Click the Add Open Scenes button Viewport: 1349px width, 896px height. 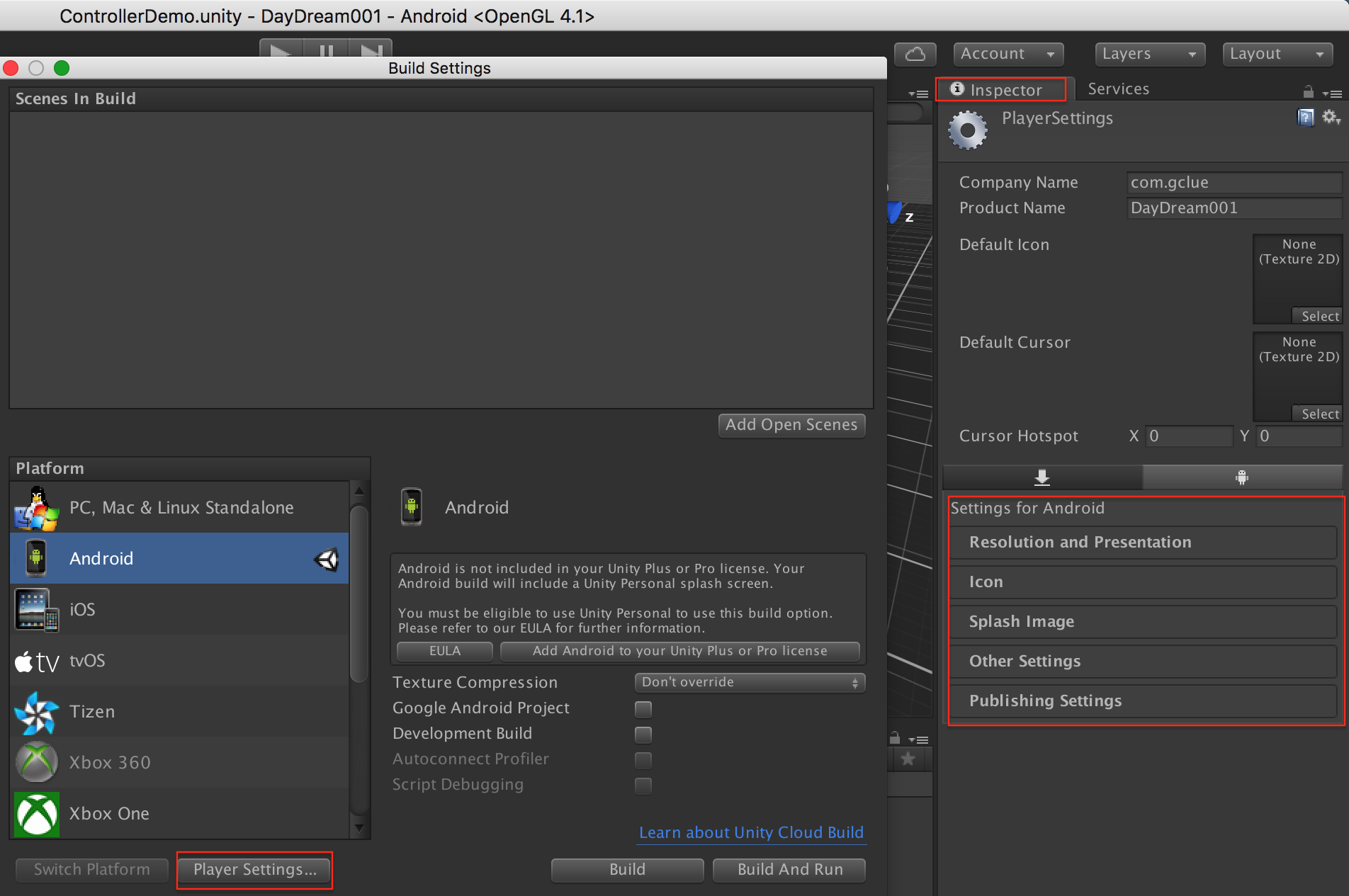(x=791, y=425)
